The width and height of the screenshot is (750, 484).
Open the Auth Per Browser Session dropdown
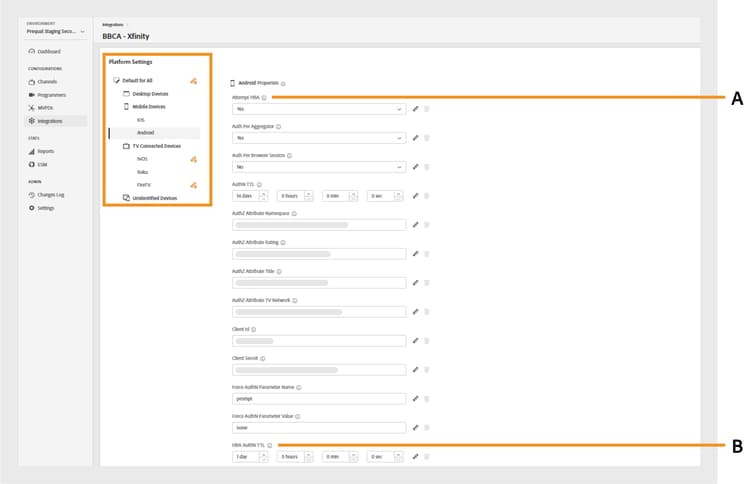pyautogui.click(x=319, y=167)
